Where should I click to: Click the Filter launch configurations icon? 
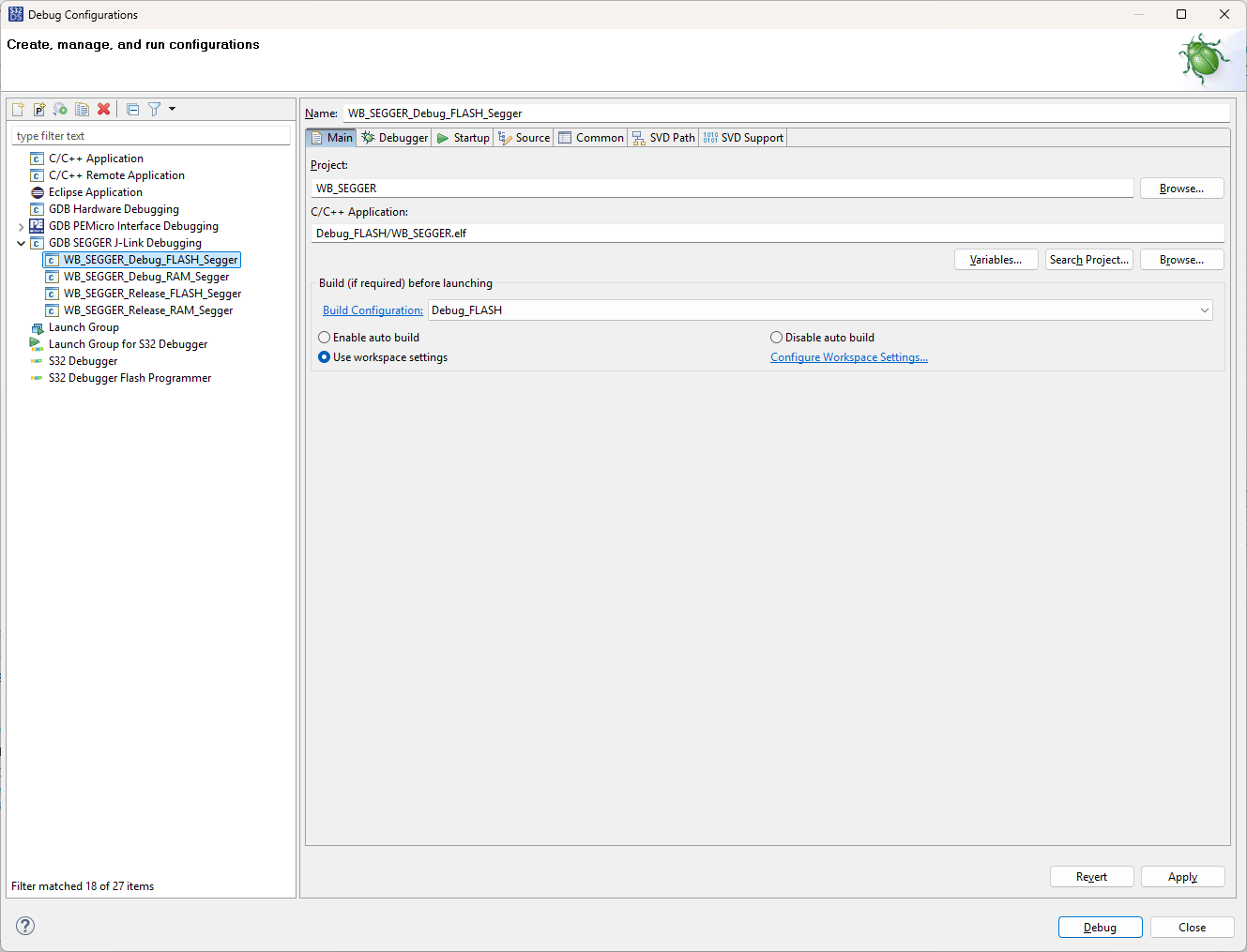pos(154,109)
